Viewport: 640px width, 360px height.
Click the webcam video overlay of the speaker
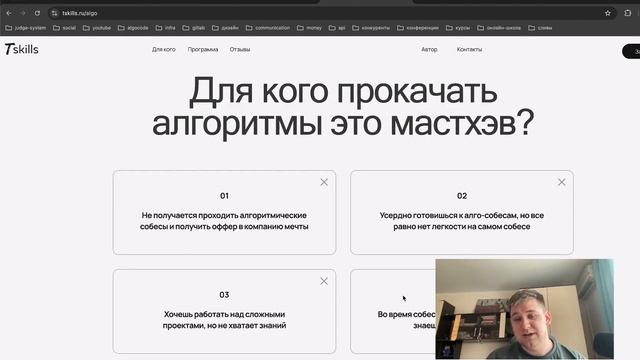tap(524, 309)
